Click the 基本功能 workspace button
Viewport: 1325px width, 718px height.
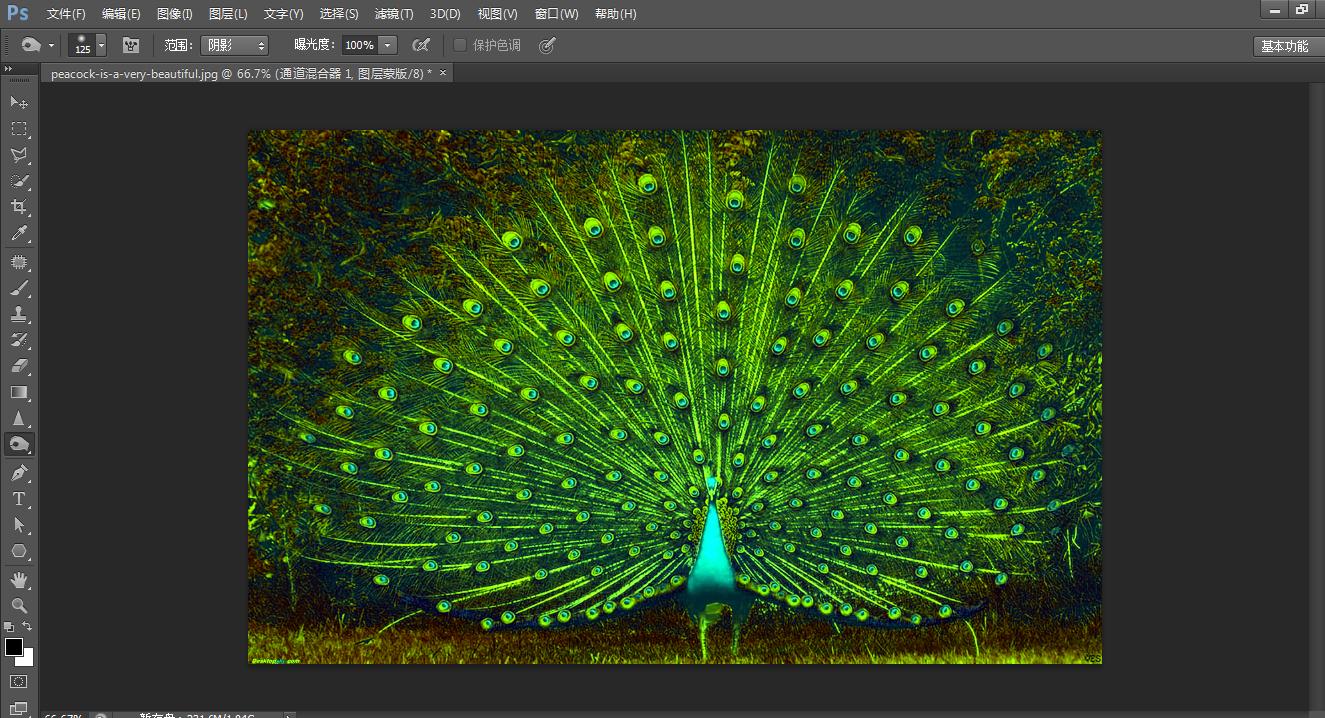[1284, 46]
